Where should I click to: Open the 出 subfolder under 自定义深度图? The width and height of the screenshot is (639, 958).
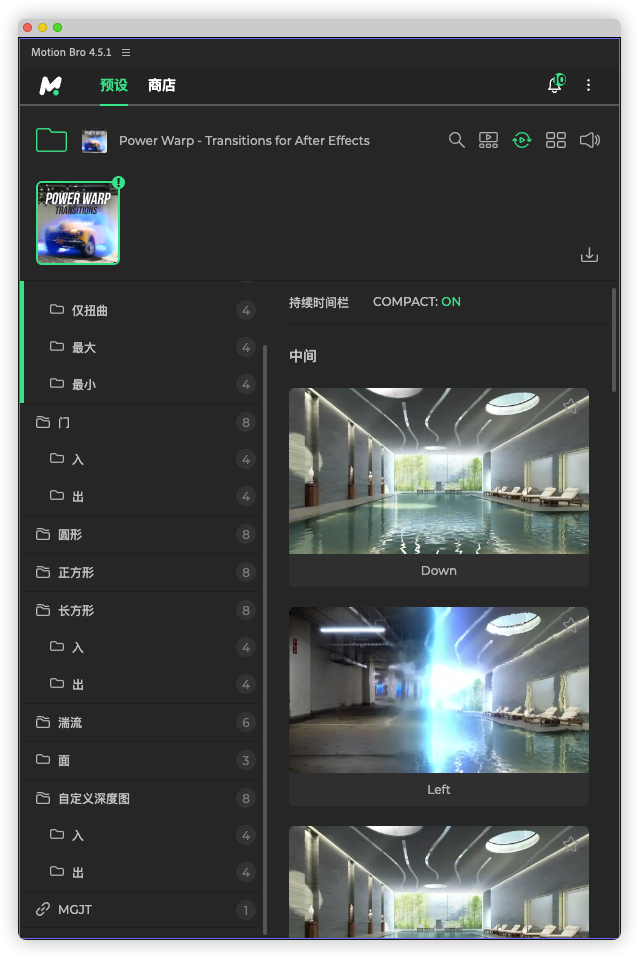(142, 872)
